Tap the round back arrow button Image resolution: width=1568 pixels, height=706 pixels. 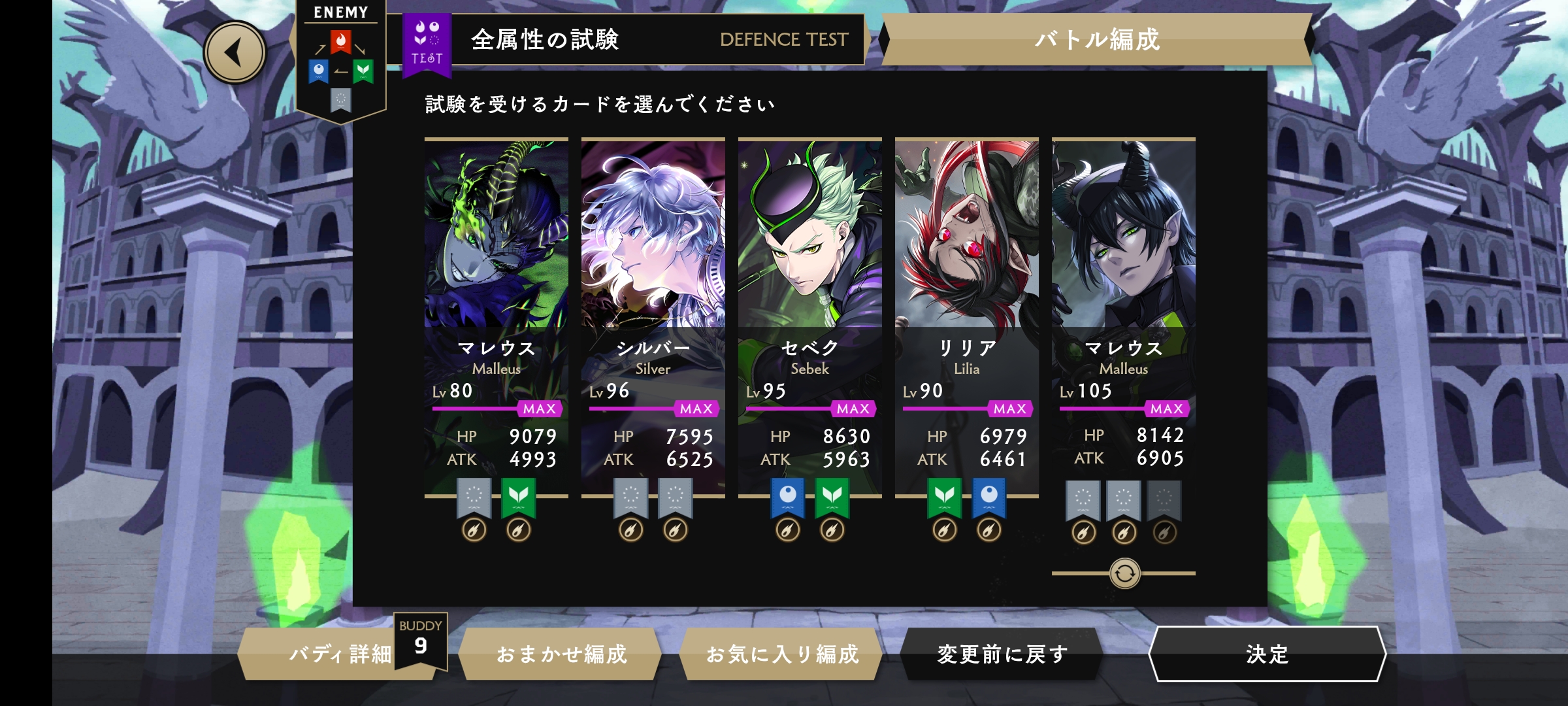[235, 52]
